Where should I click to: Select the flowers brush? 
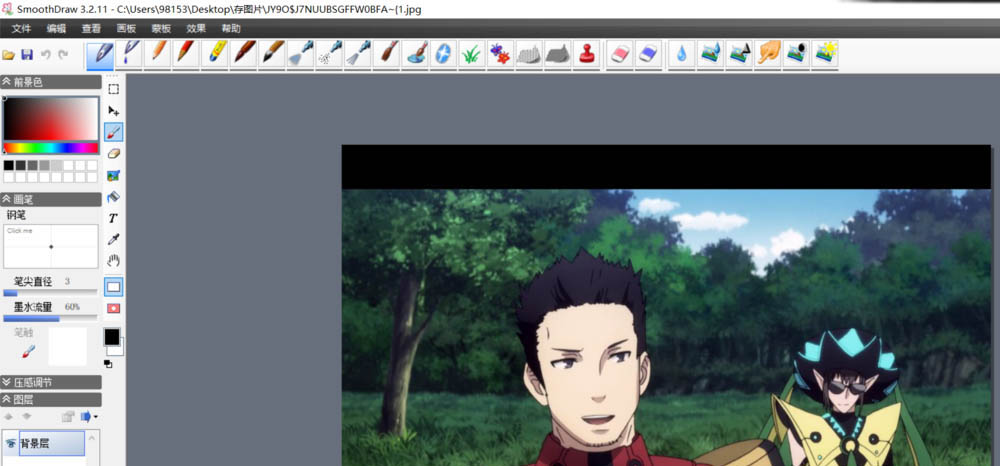[x=500, y=54]
